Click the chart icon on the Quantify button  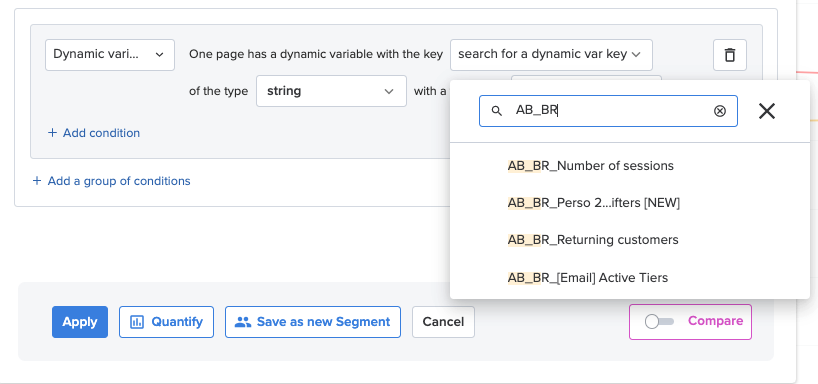(x=137, y=322)
